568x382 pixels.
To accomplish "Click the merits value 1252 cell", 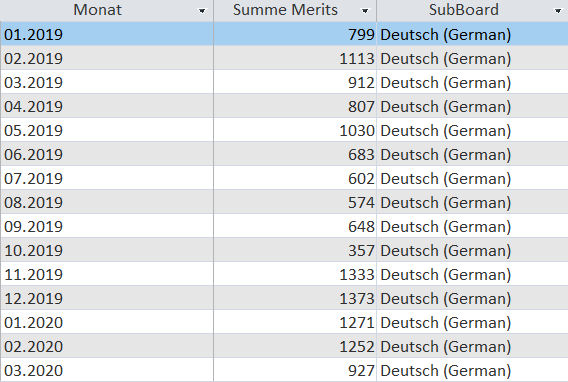I will pyautogui.click(x=295, y=346).
